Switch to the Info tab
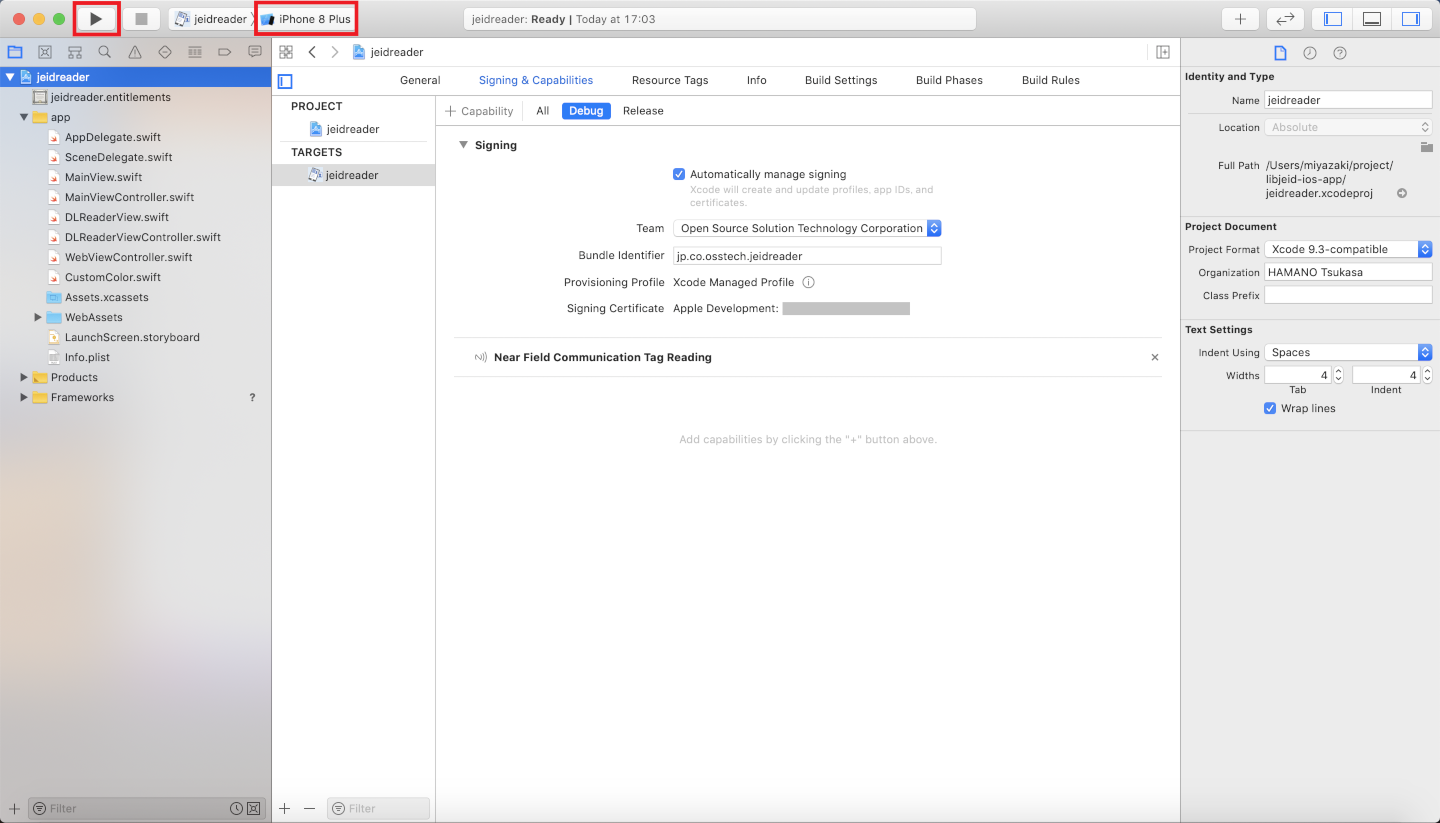 (x=757, y=80)
